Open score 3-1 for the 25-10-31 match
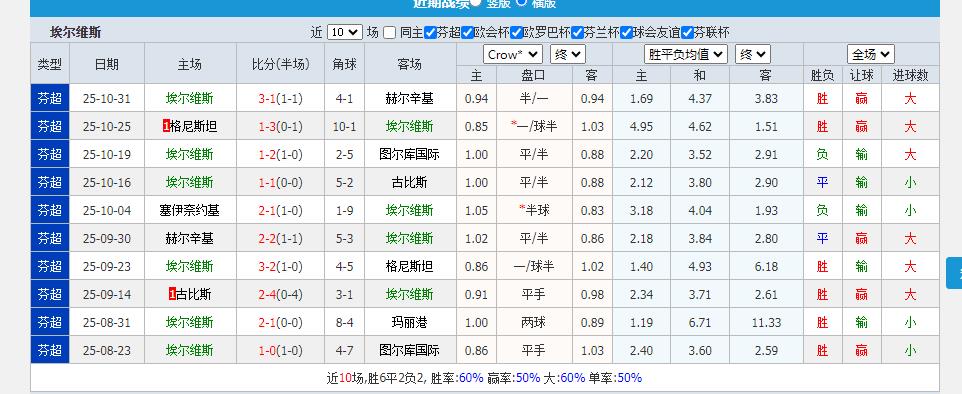Viewport: 962px width, 394px height. [x=266, y=98]
